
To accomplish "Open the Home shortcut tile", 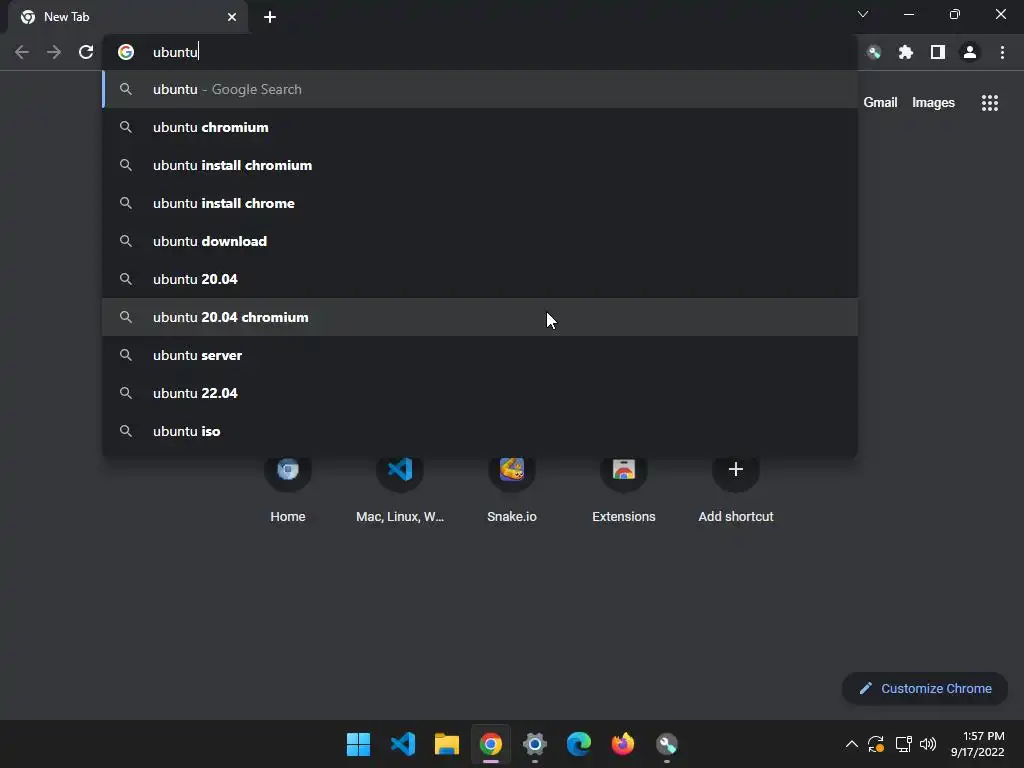I will 288,489.
